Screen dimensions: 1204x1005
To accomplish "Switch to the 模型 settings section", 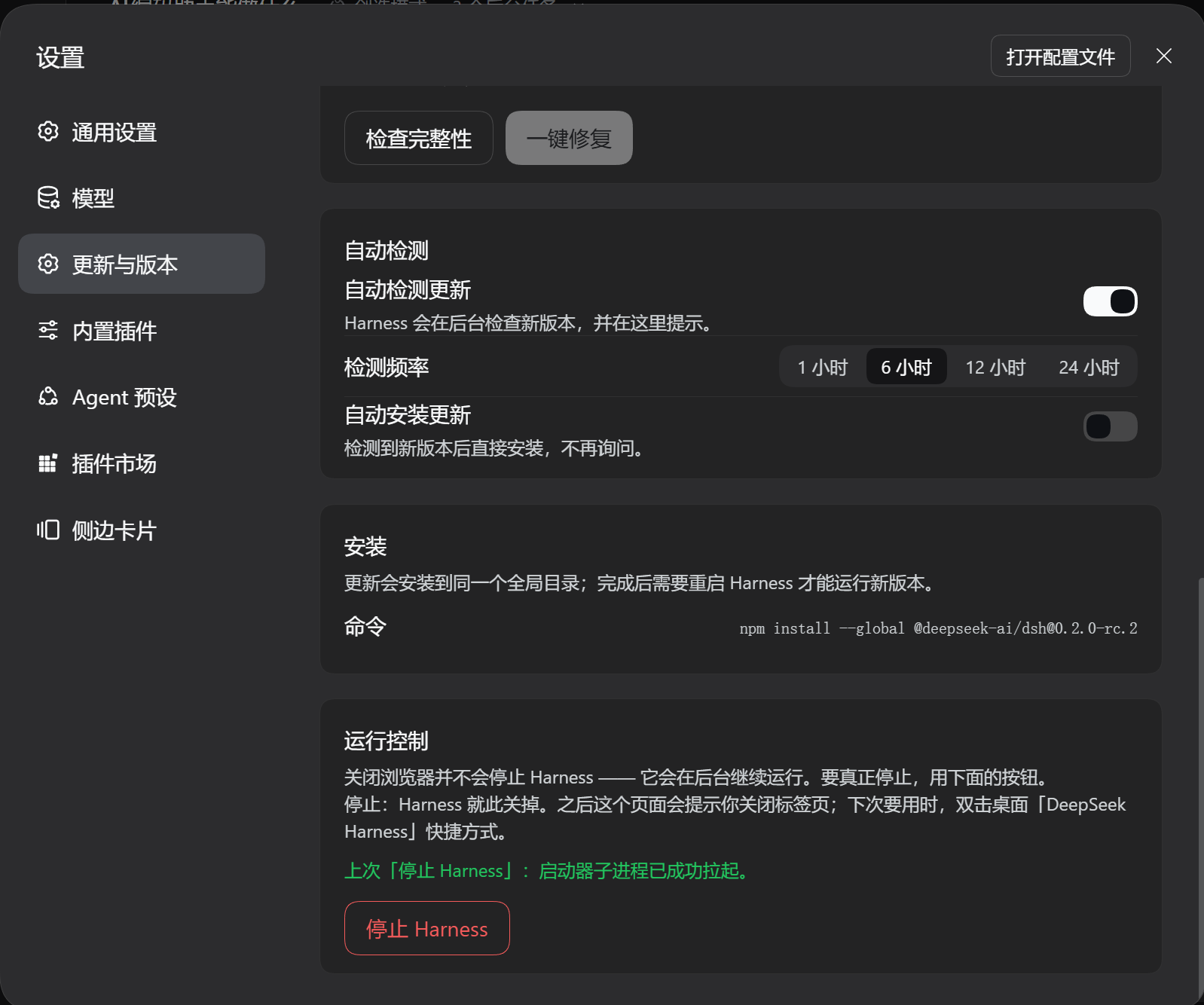I will click(x=142, y=198).
